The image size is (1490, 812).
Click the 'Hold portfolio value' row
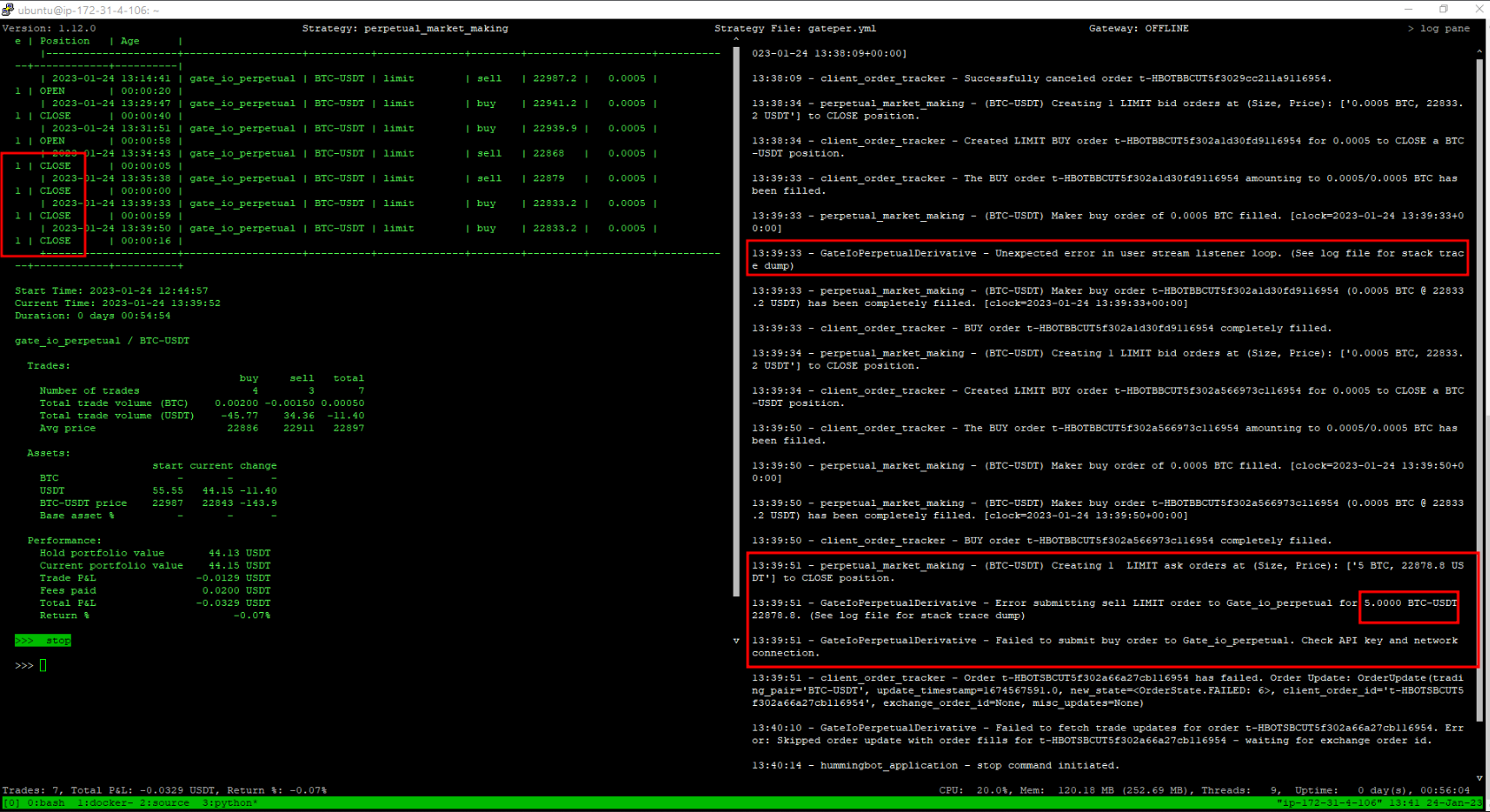155,553
